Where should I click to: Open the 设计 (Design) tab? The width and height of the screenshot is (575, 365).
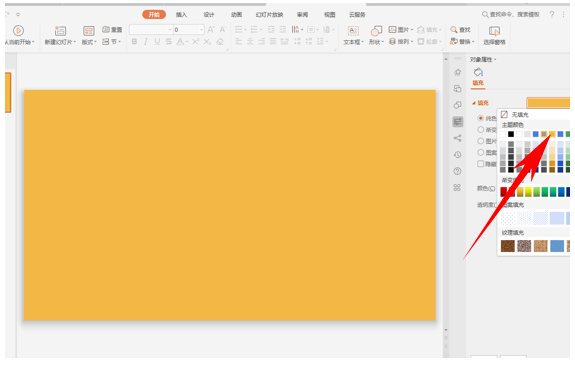[209, 15]
